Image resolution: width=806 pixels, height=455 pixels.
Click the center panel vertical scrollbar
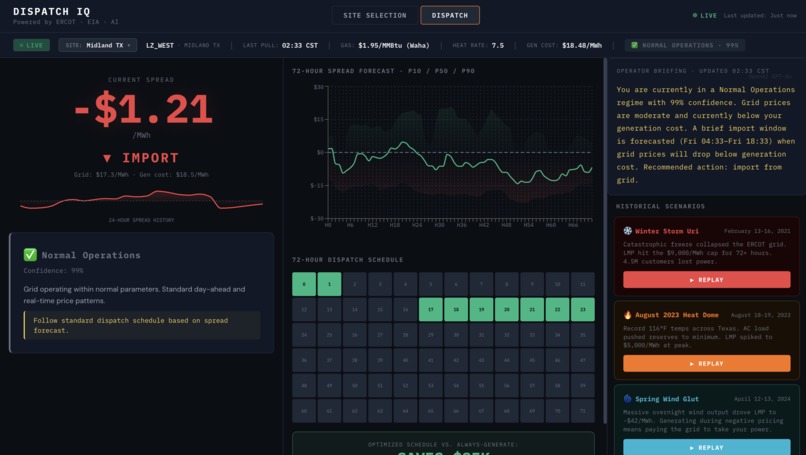click(605, 242)
